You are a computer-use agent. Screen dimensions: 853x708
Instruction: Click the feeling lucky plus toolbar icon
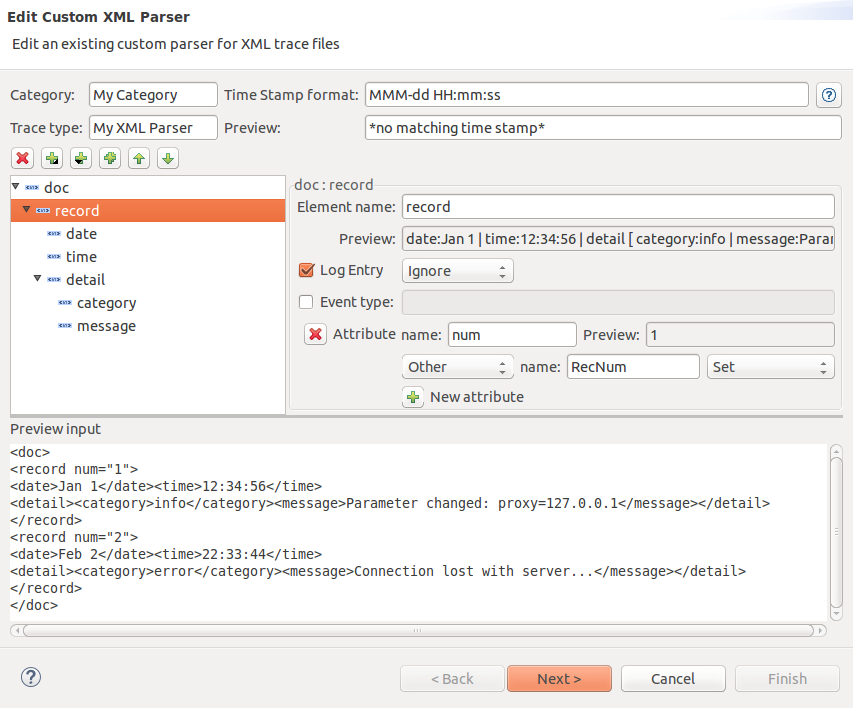click(x=110, y=158)
